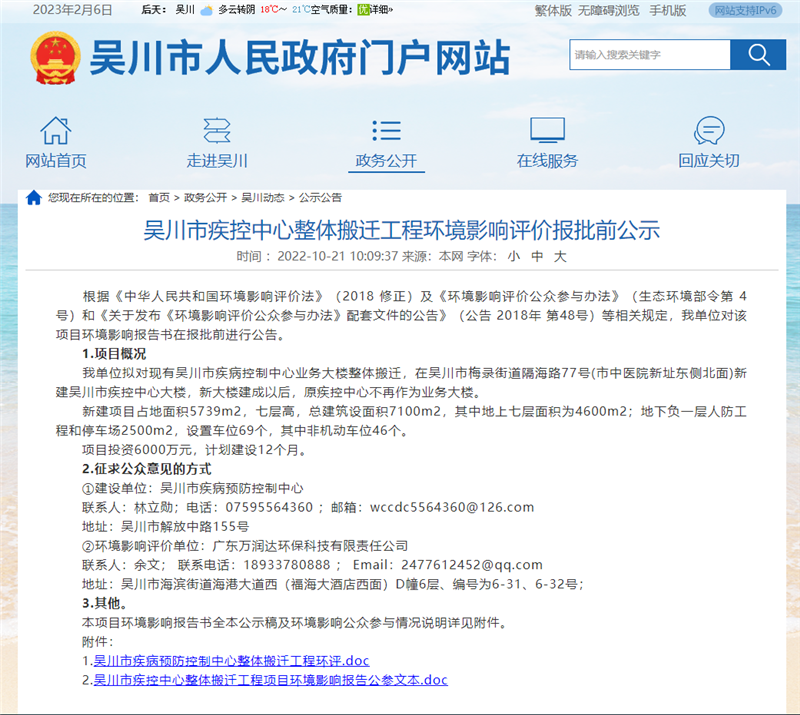Open the 在线服务 monitor icon

pos(547,131)
